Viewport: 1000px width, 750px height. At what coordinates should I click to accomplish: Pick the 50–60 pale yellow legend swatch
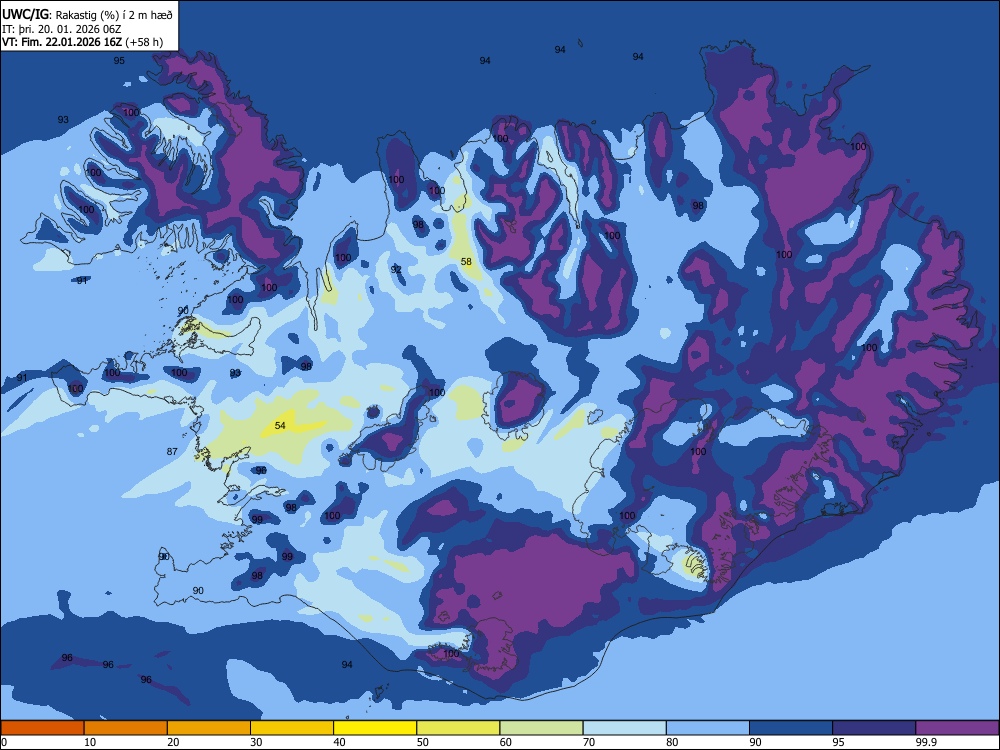[x=459, y=728]
